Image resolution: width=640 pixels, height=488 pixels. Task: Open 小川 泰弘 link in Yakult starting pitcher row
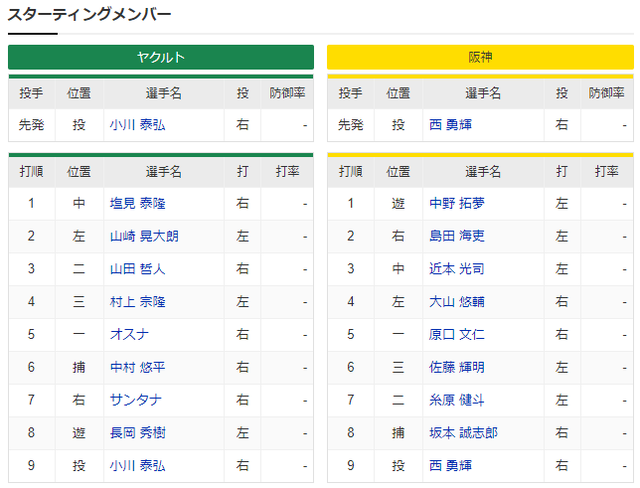pyautogui.click(x=138, y=125)
